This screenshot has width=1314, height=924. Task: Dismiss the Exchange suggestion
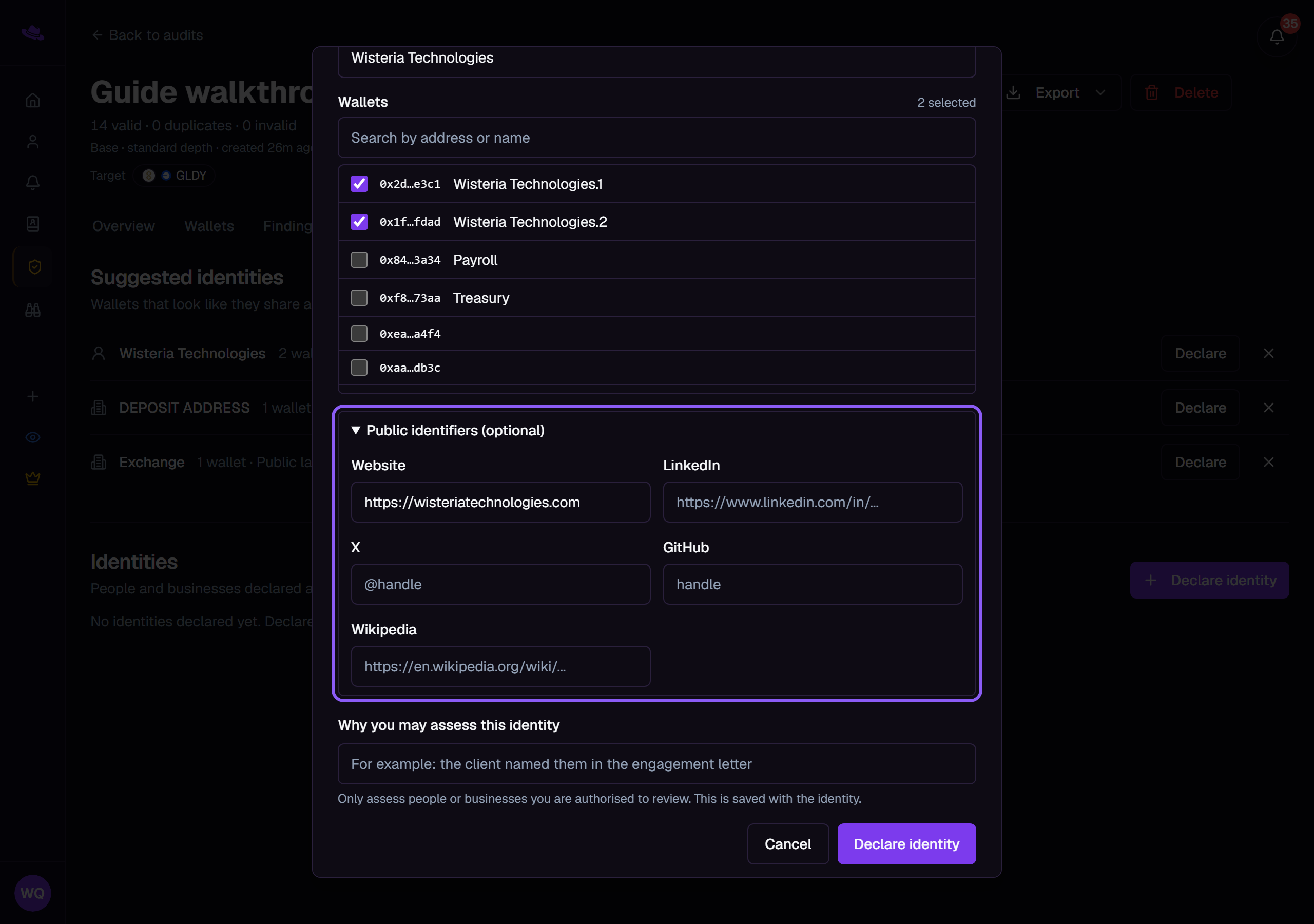click(x=1269, y=462)
